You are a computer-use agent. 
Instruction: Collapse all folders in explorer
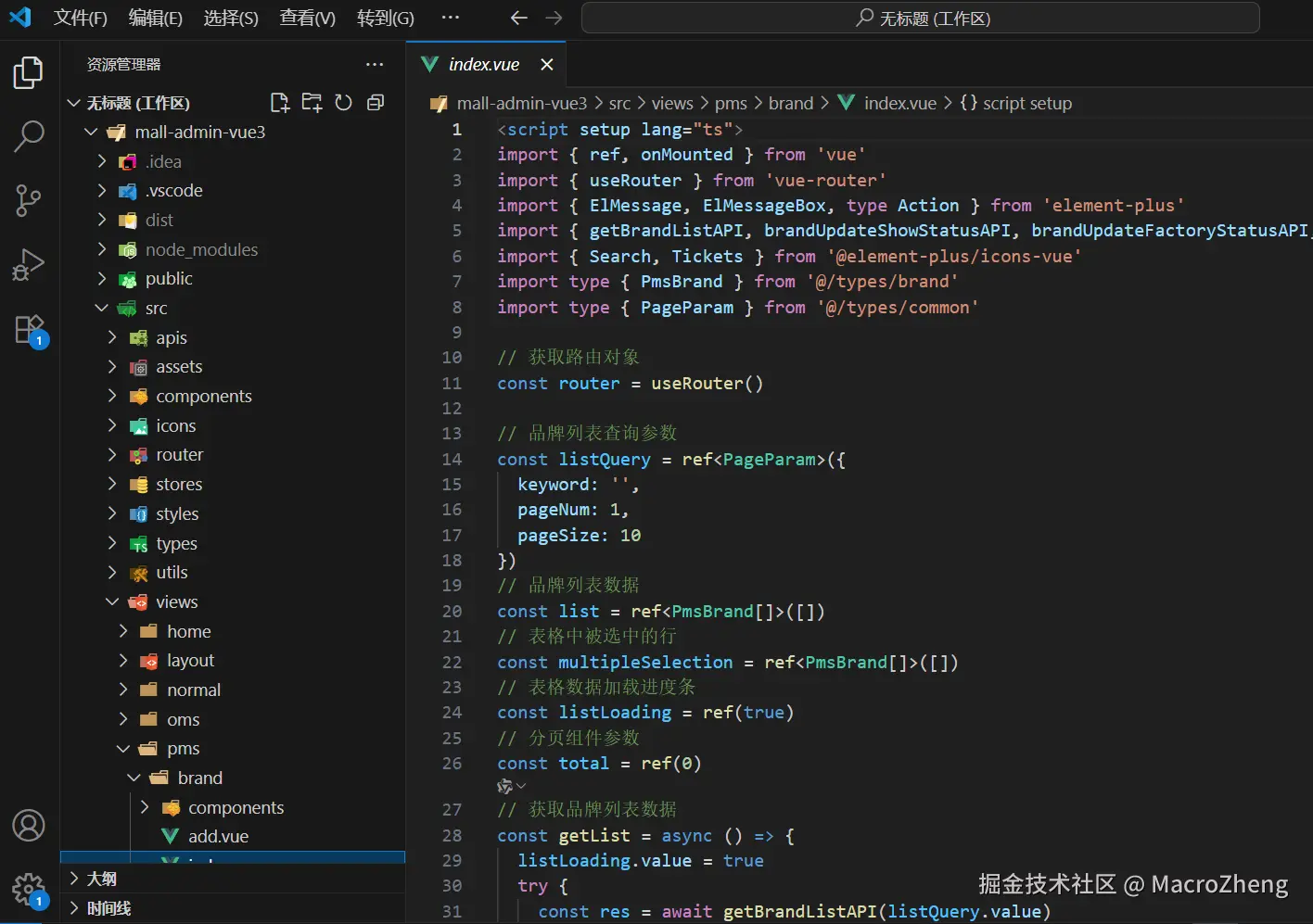point(376,103)
